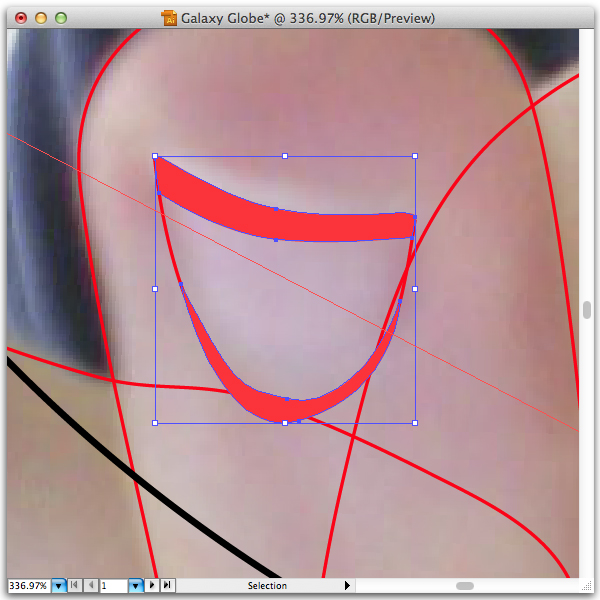This screenshot has height=600, width=600.
Task: Click the horizontal scrollbar thumb
Action: click(x=465, y=586)
